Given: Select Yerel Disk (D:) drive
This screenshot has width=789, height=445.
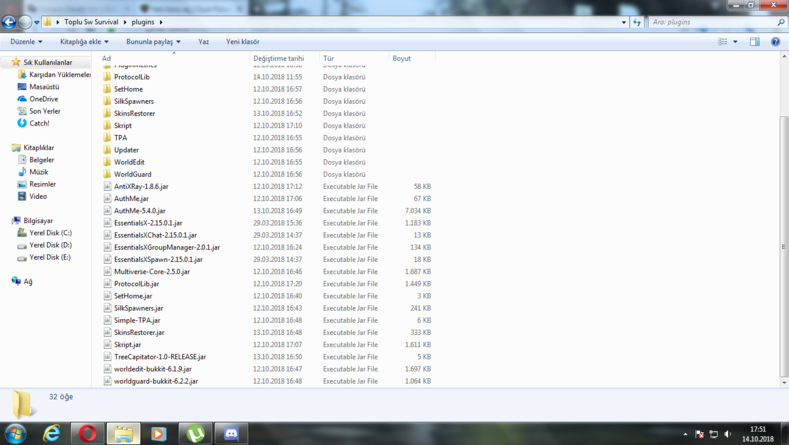Looking at the screenshot, I should coord(50,245).
